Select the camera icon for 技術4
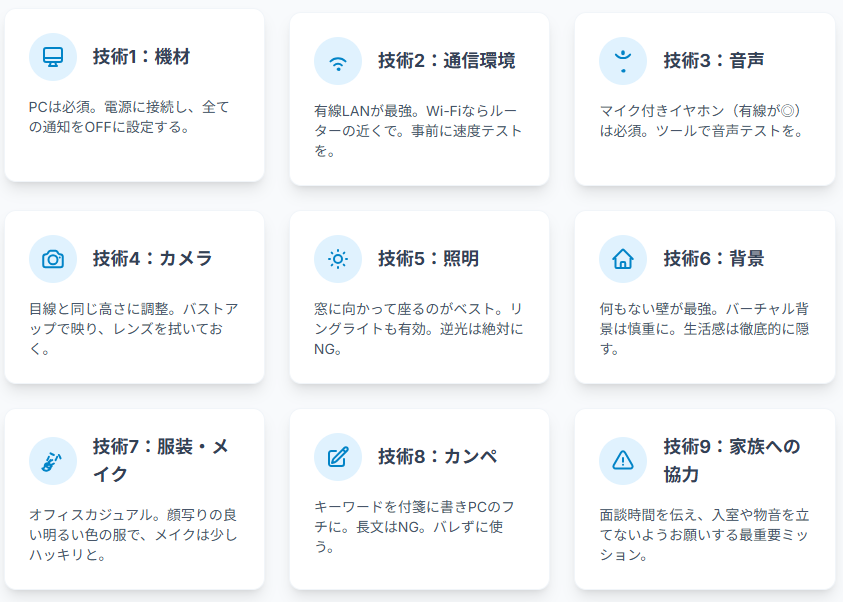The height and width of the screenshot is (602, 843). pos(53,259)
